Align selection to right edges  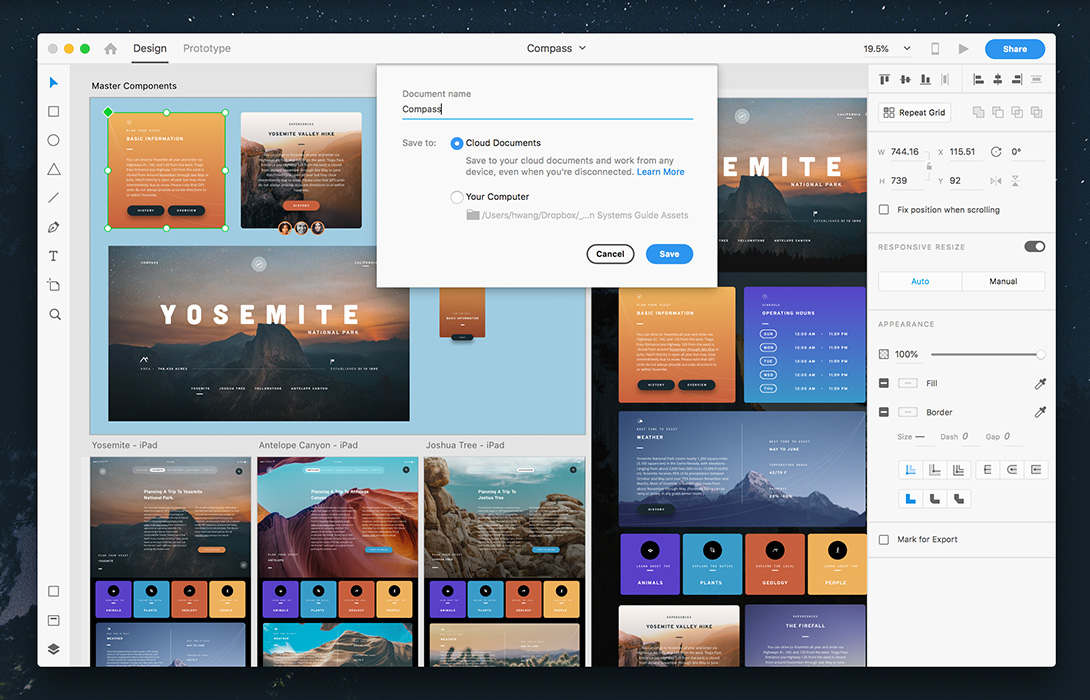point(1017,79)
